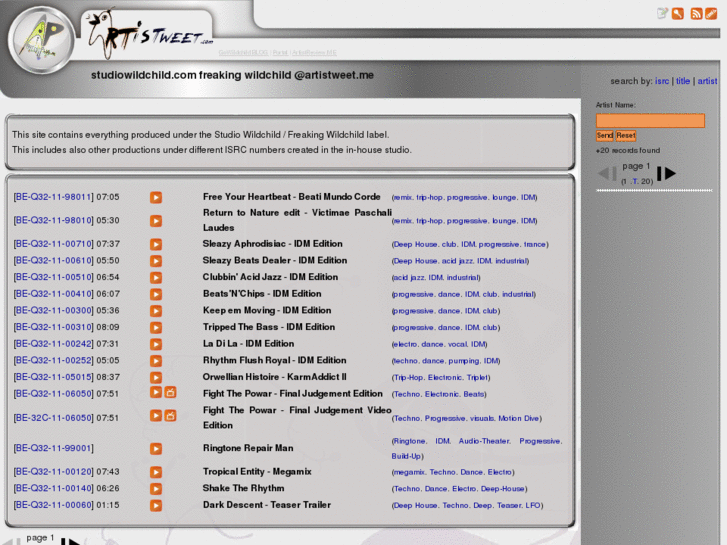Viewport: 727px width, 545px height.
Task: Click the ArtisTweet.com logo banner
Action: (x=149, y=33)
